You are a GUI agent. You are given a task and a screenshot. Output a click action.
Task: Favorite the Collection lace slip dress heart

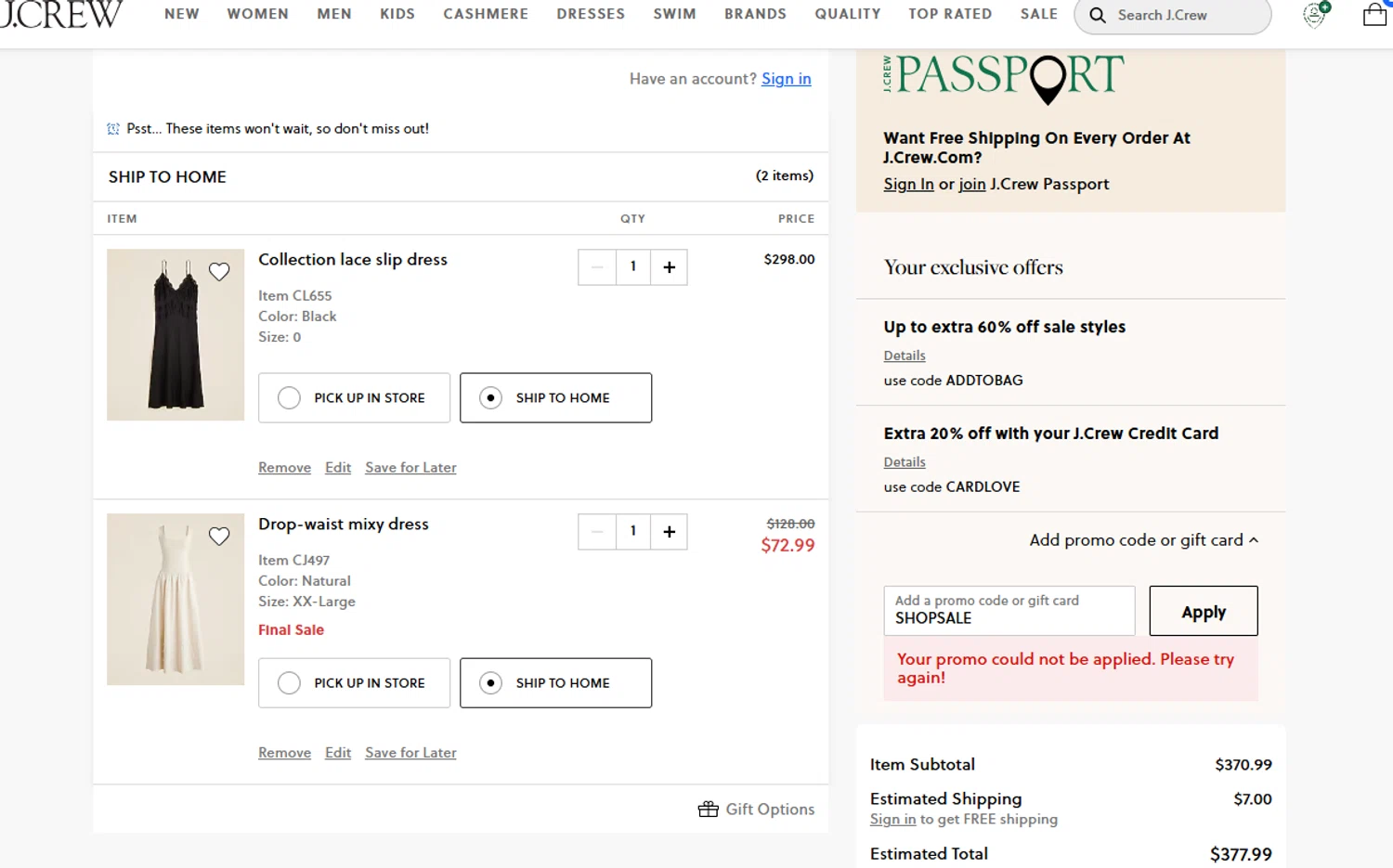click(x=219, y=272)
